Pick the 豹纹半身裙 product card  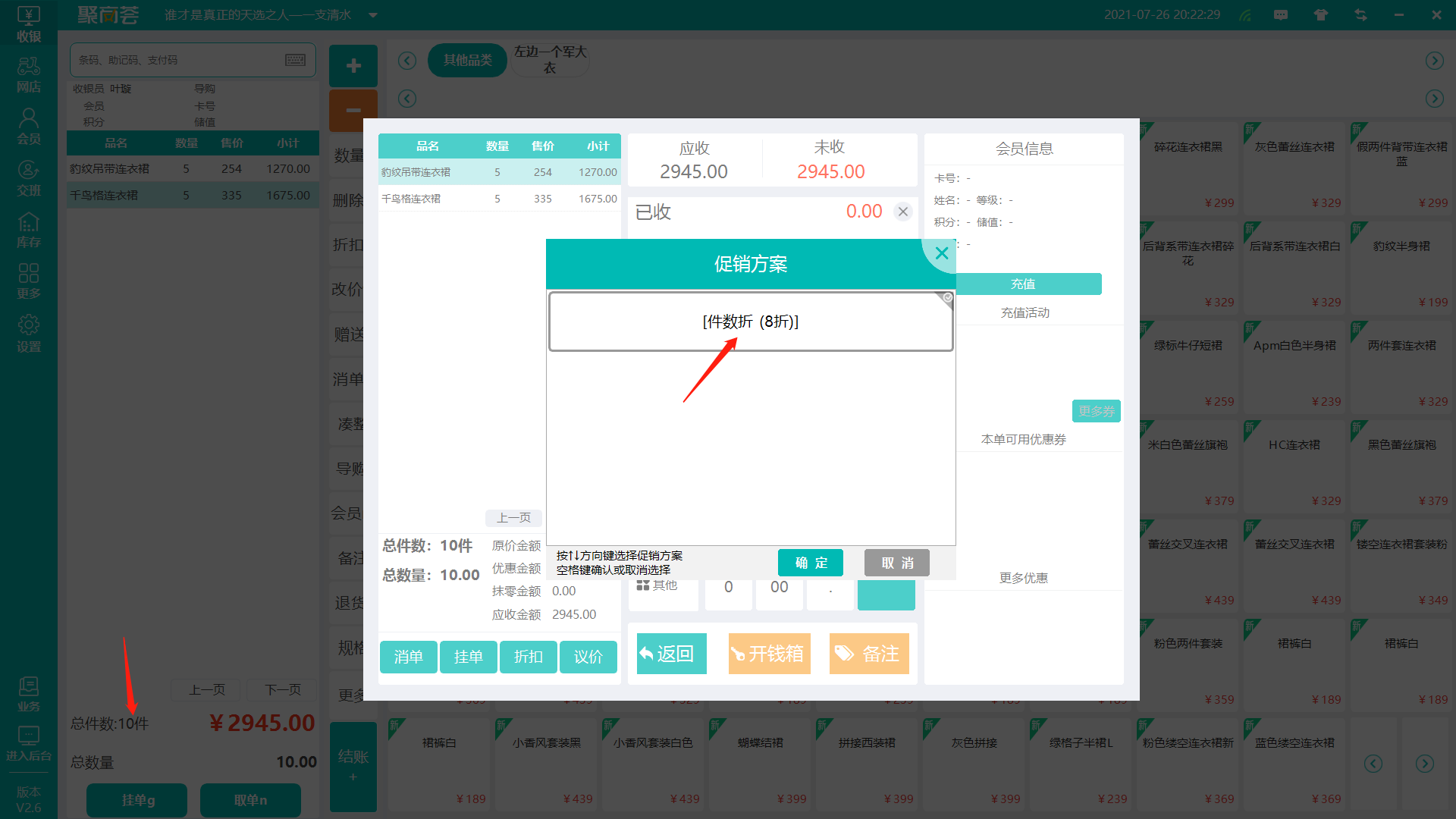[1401, 268]
